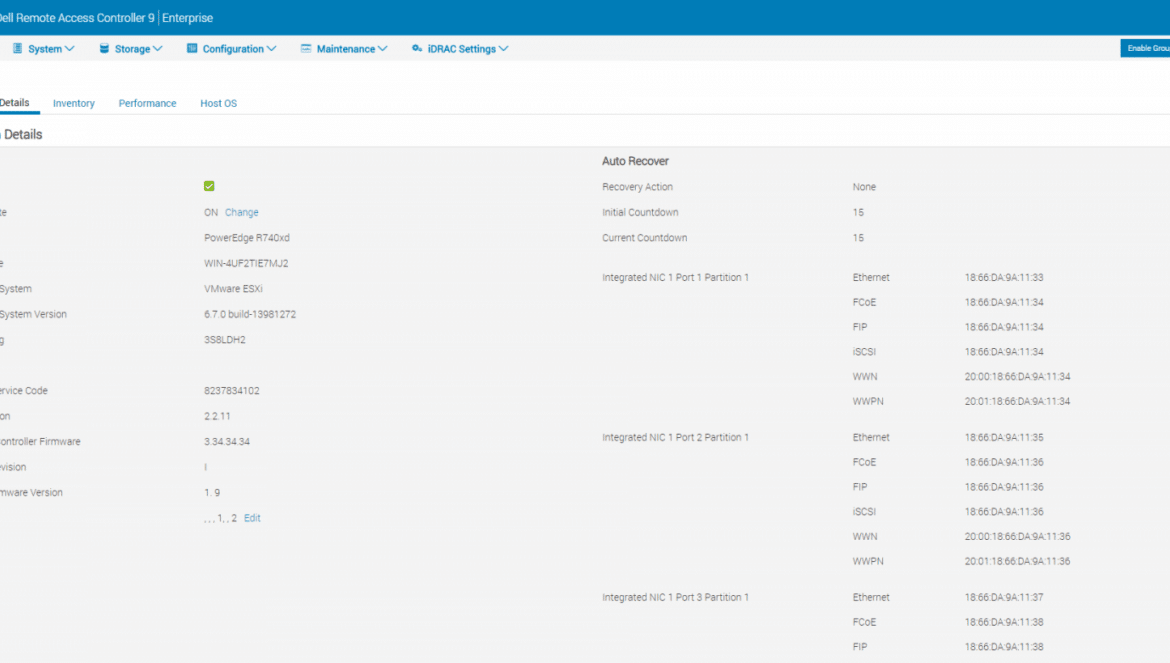Click Integrated NIC 1 Port 3 Partition 1
Image resolution: width=1170 pixels, height=663 pixels.
tap(675, 597)
